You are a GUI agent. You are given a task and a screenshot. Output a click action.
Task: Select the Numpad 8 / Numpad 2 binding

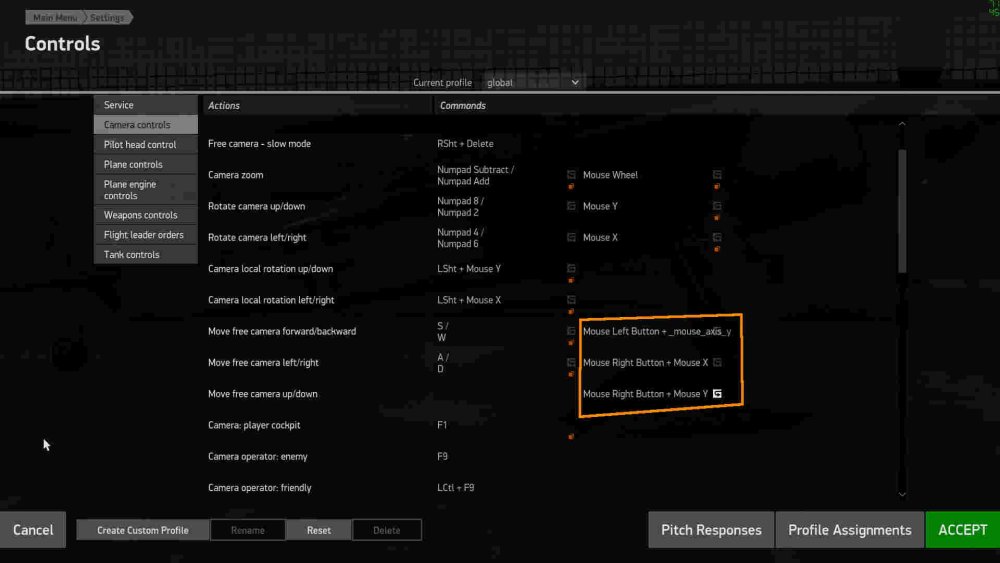(460, 207)
